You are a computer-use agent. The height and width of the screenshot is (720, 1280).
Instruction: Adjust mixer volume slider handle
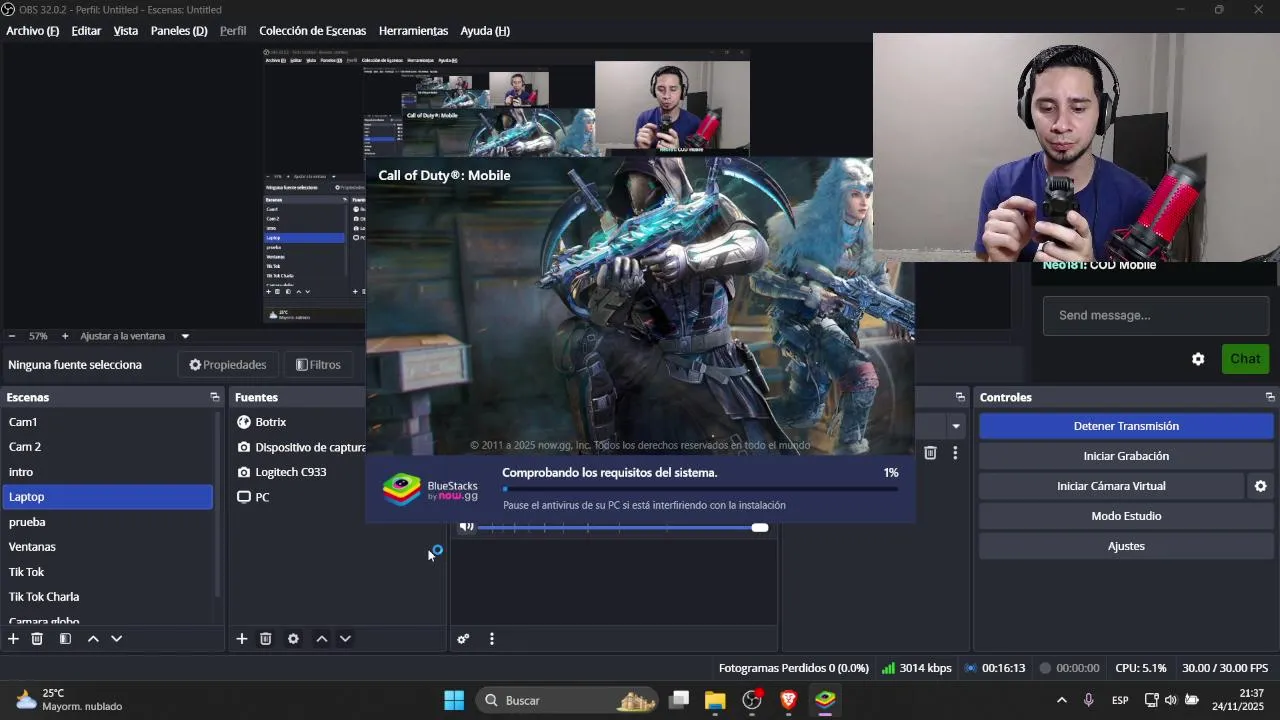[x=760, y=527]
